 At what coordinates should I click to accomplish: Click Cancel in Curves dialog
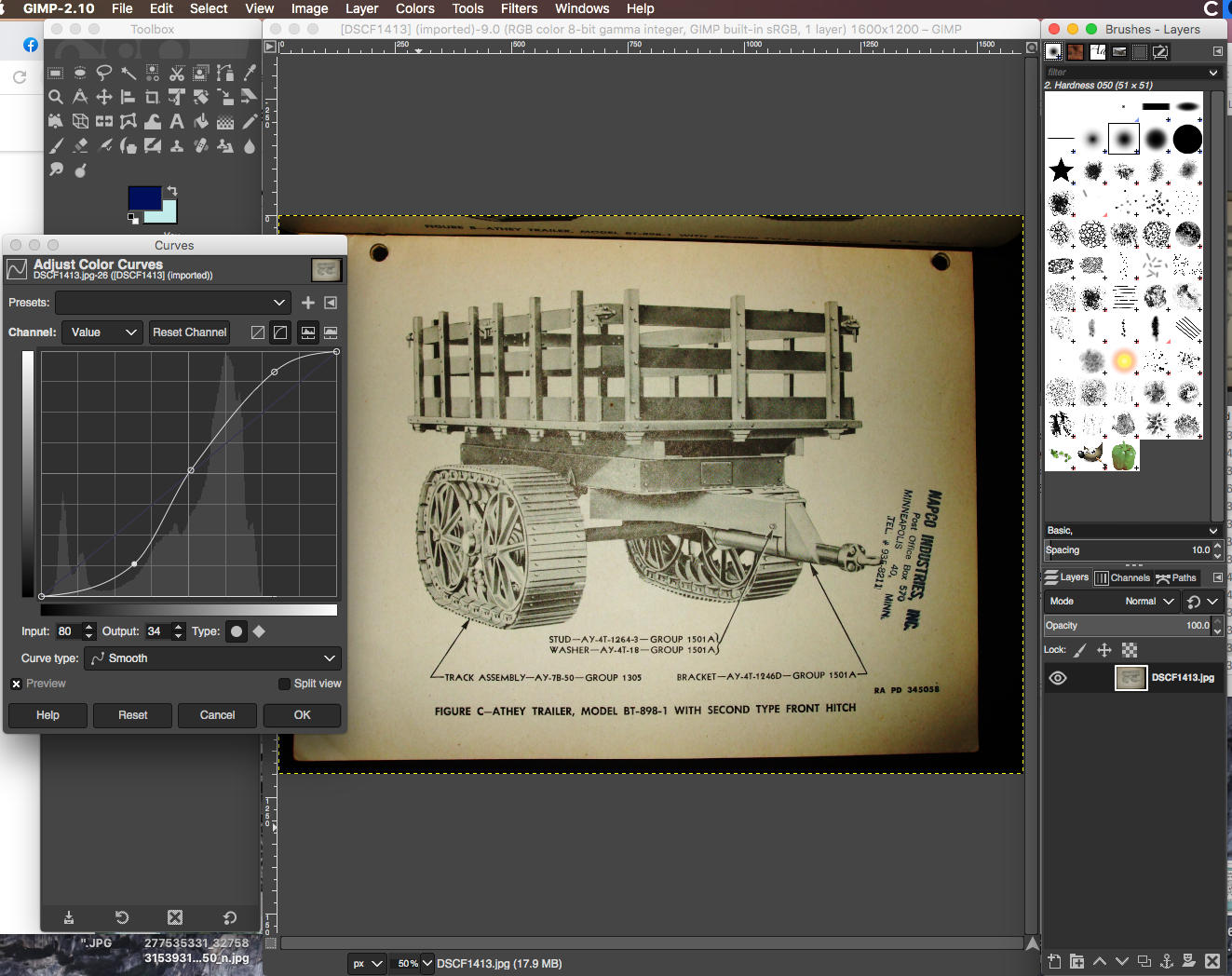[x=217, y=715]
